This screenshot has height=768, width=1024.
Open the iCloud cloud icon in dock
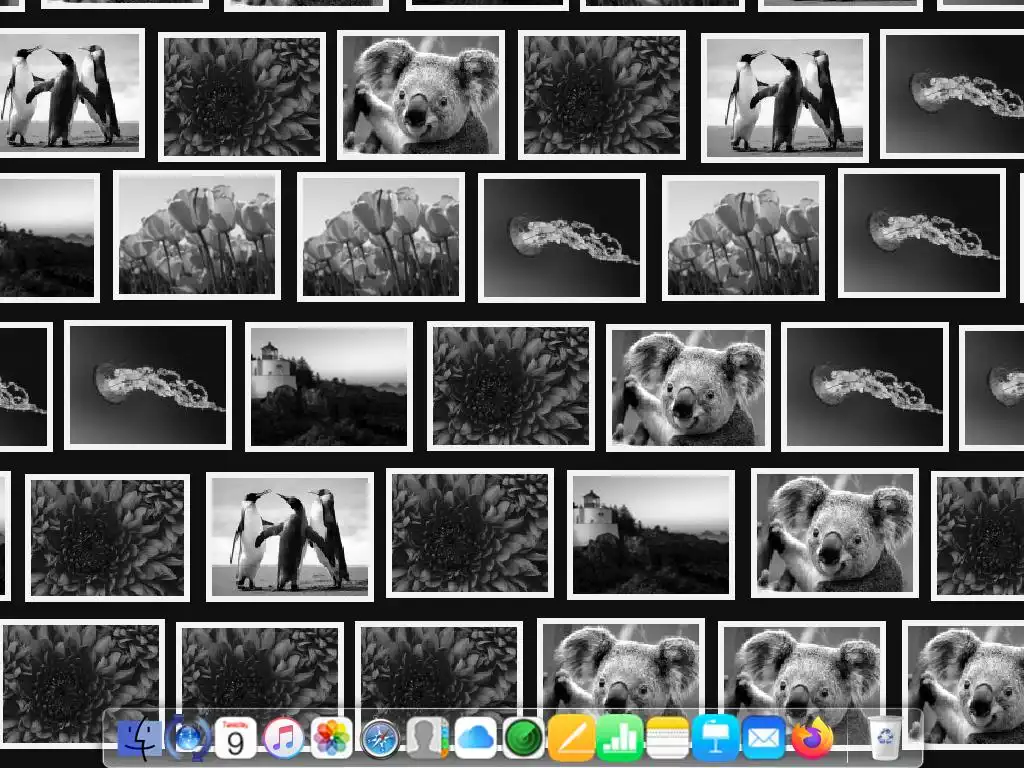click(475, 739)
